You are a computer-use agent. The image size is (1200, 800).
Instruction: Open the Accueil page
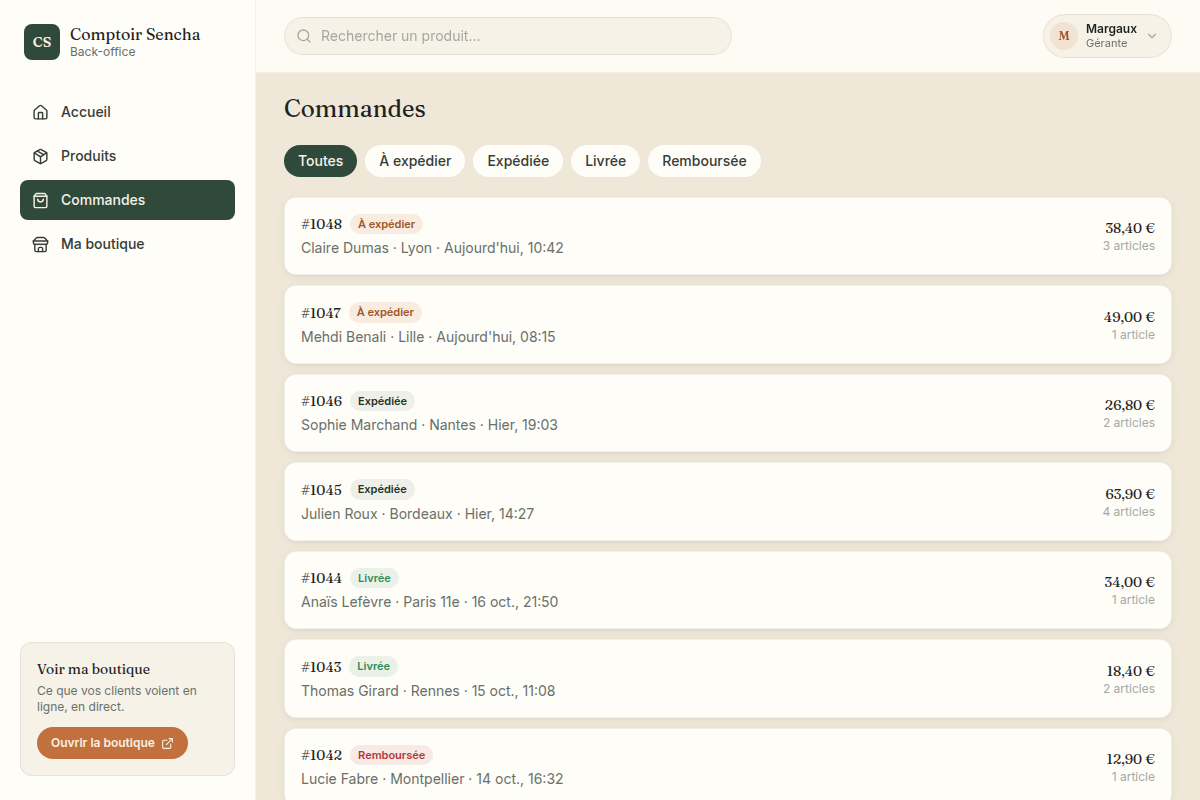[x=127, y=112]
